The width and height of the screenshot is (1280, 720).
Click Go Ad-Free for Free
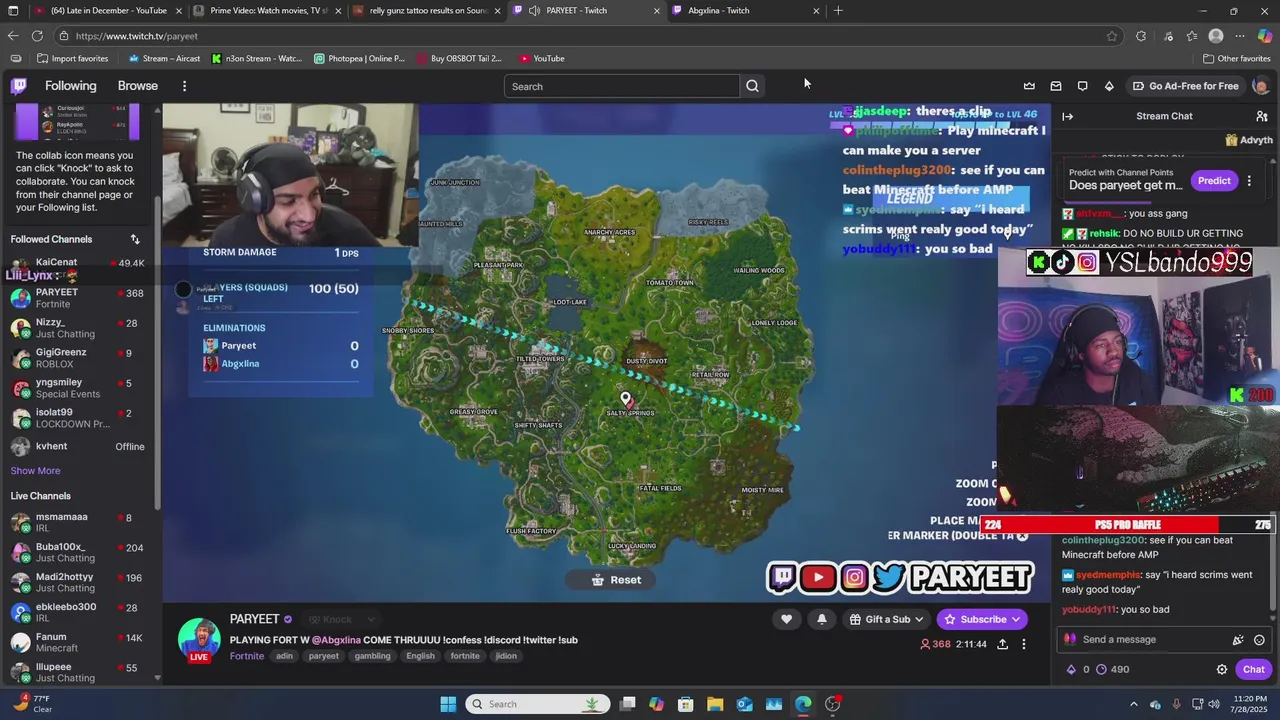click(x=1186, y=86)
